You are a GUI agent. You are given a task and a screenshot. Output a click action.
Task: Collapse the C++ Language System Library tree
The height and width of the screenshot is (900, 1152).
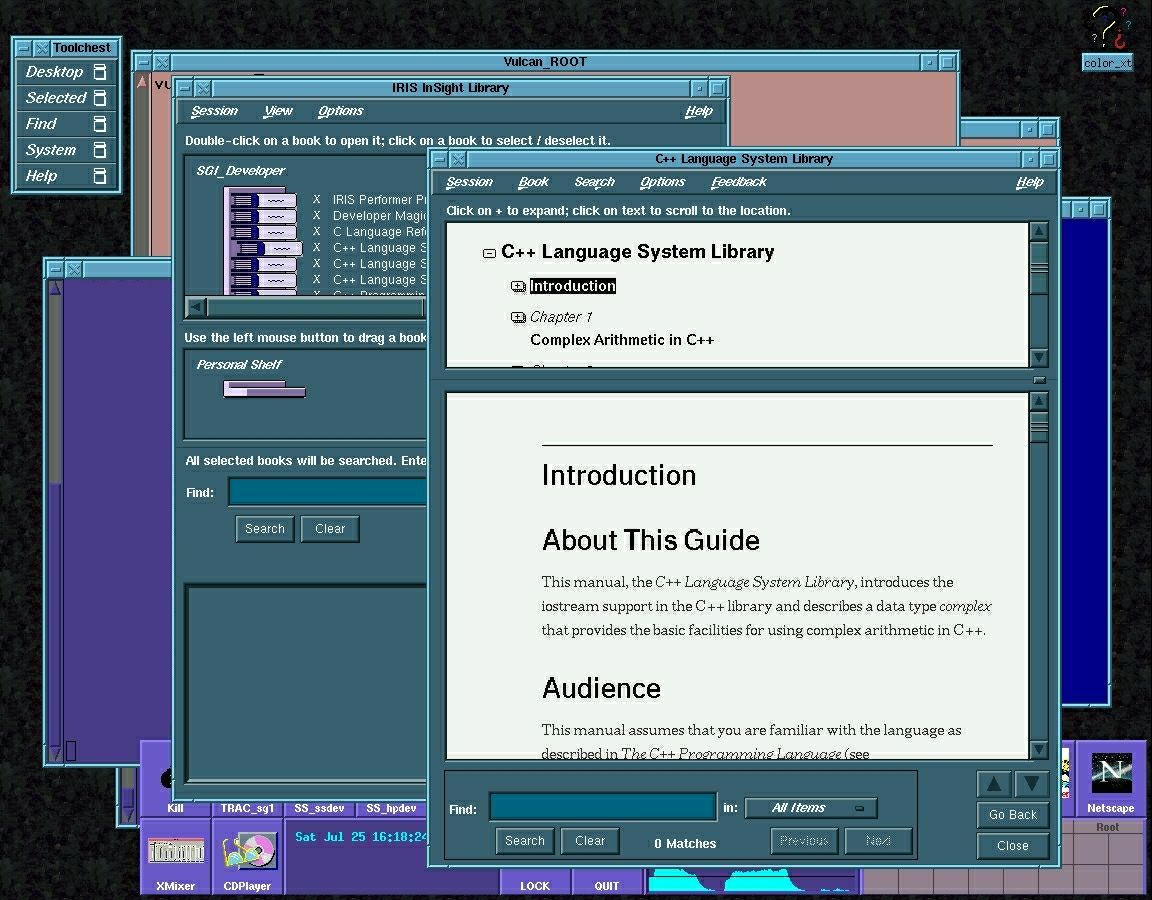pyautogui.click(x=489, y=253)
